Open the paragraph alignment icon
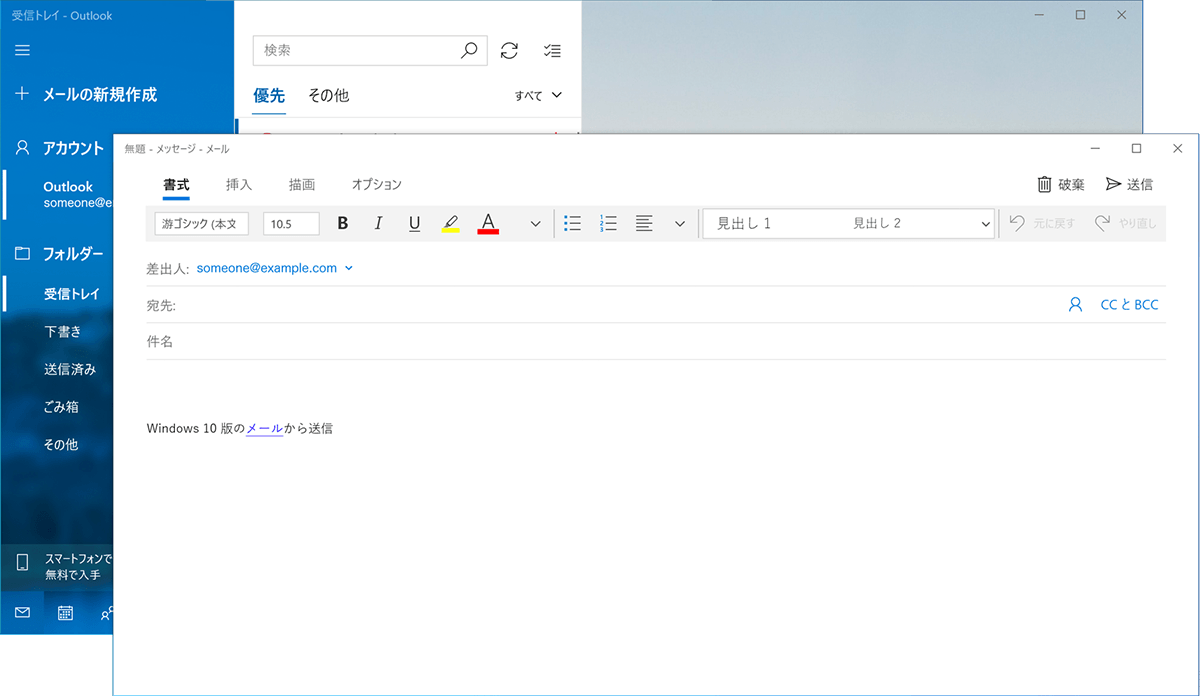Image resolution: width=1200 pixels, height=696 pixels. [x=644, y=223]
